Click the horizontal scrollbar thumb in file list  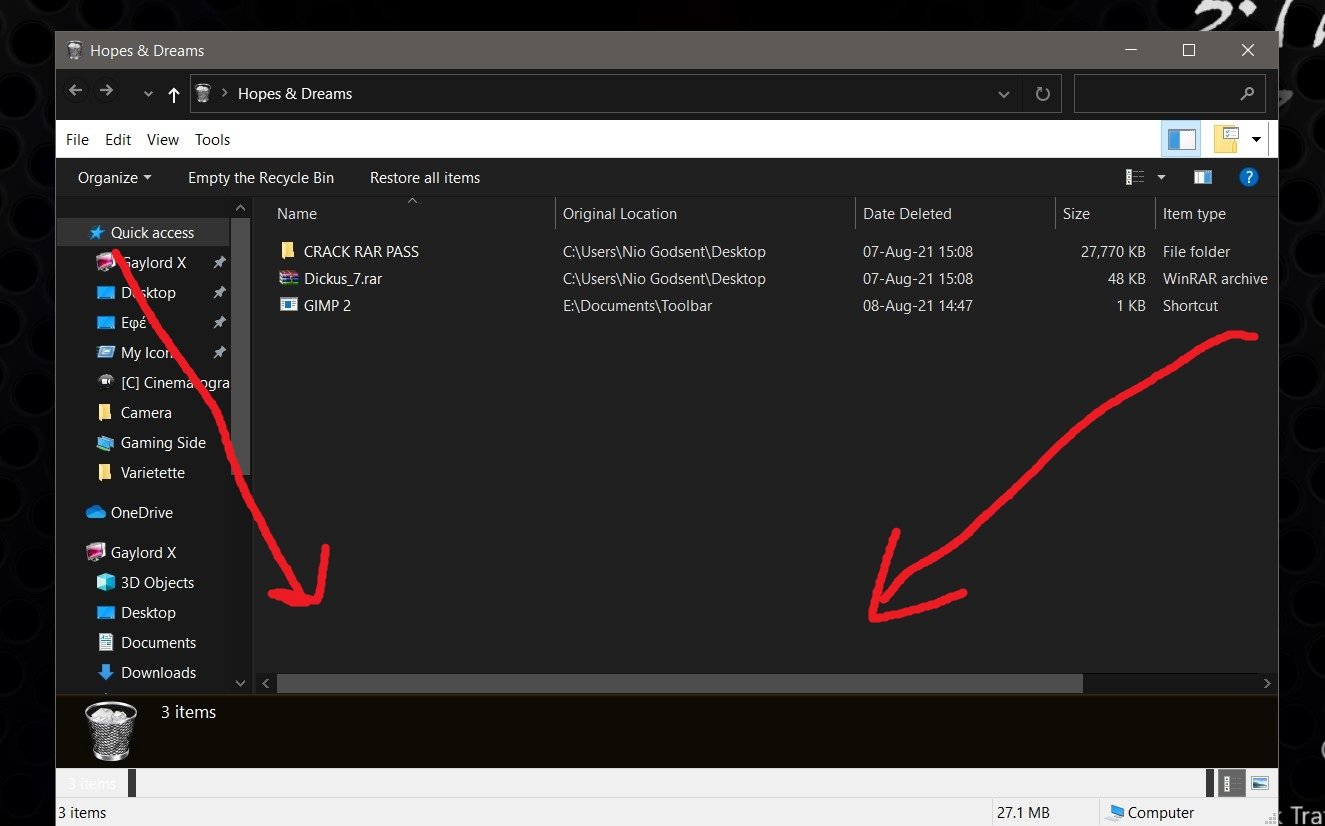(679, 683)
